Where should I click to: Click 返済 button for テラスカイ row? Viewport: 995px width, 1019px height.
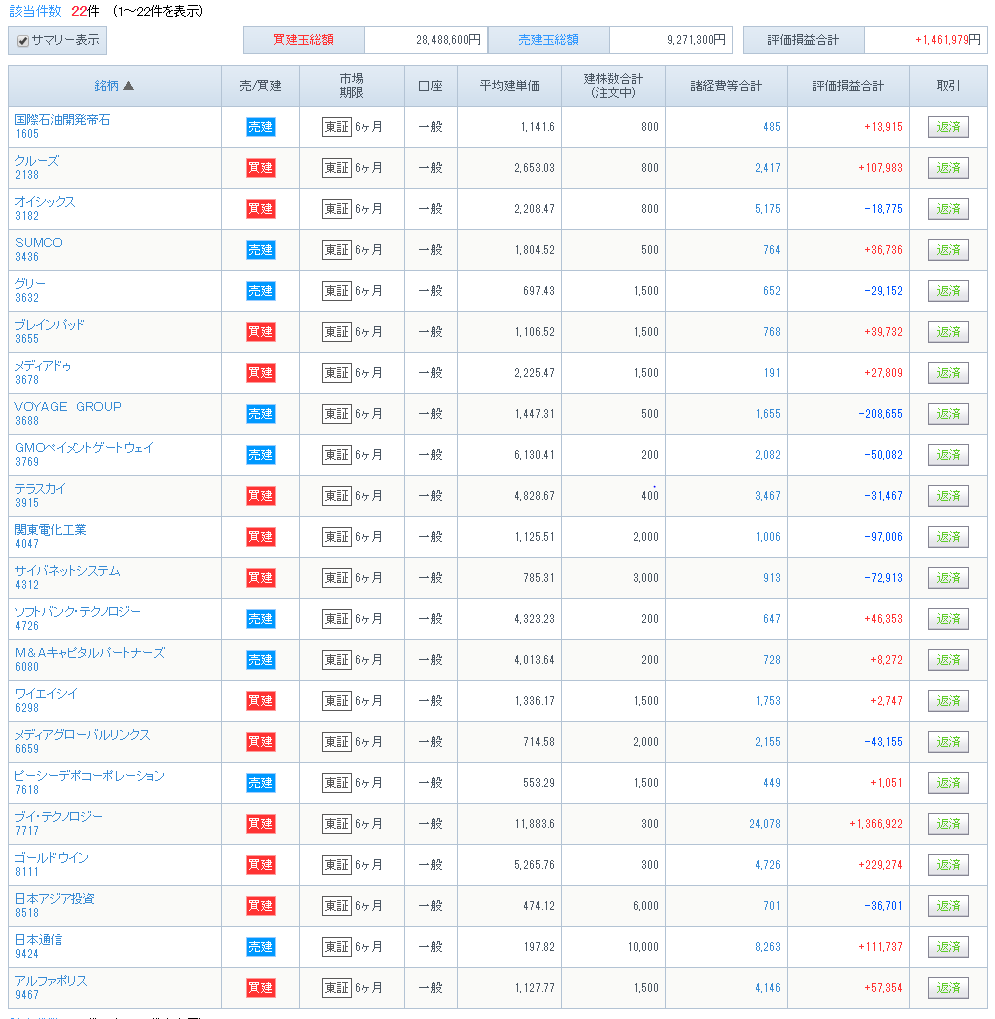click(x=948, y=495)
